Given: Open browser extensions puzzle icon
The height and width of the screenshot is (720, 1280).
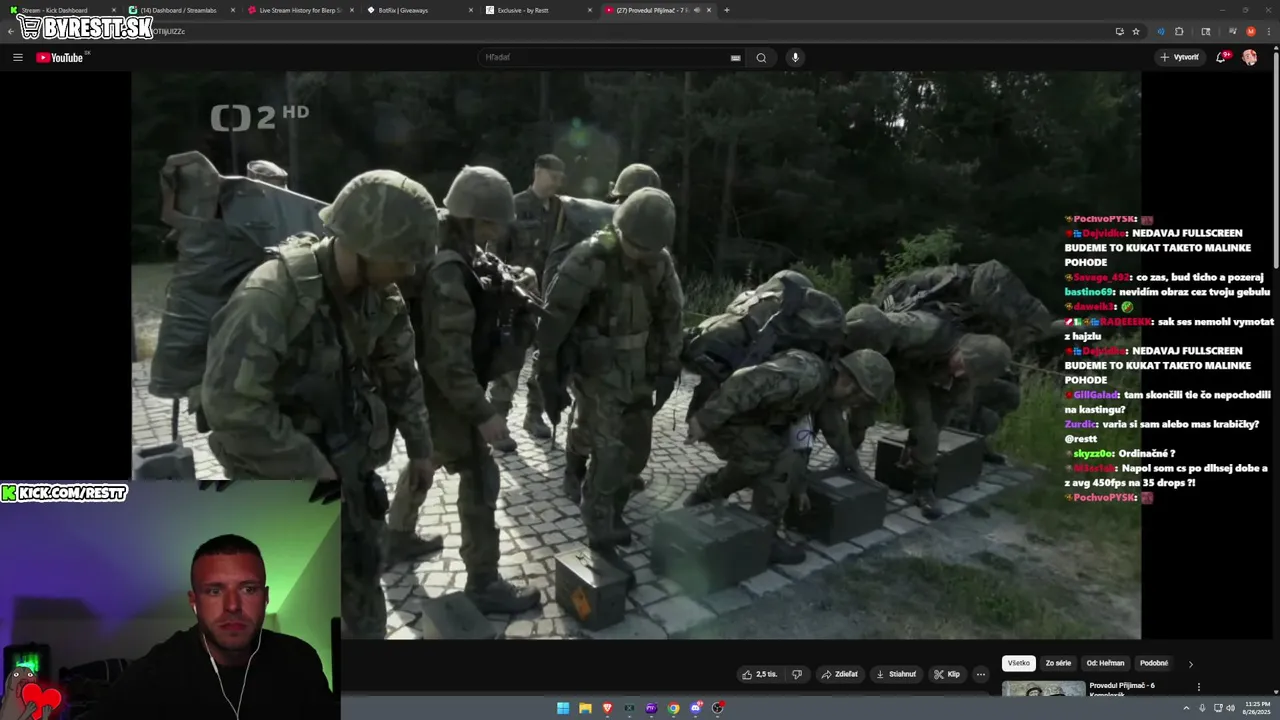Looking at the screenshot, I should (x=1179, y=31).
